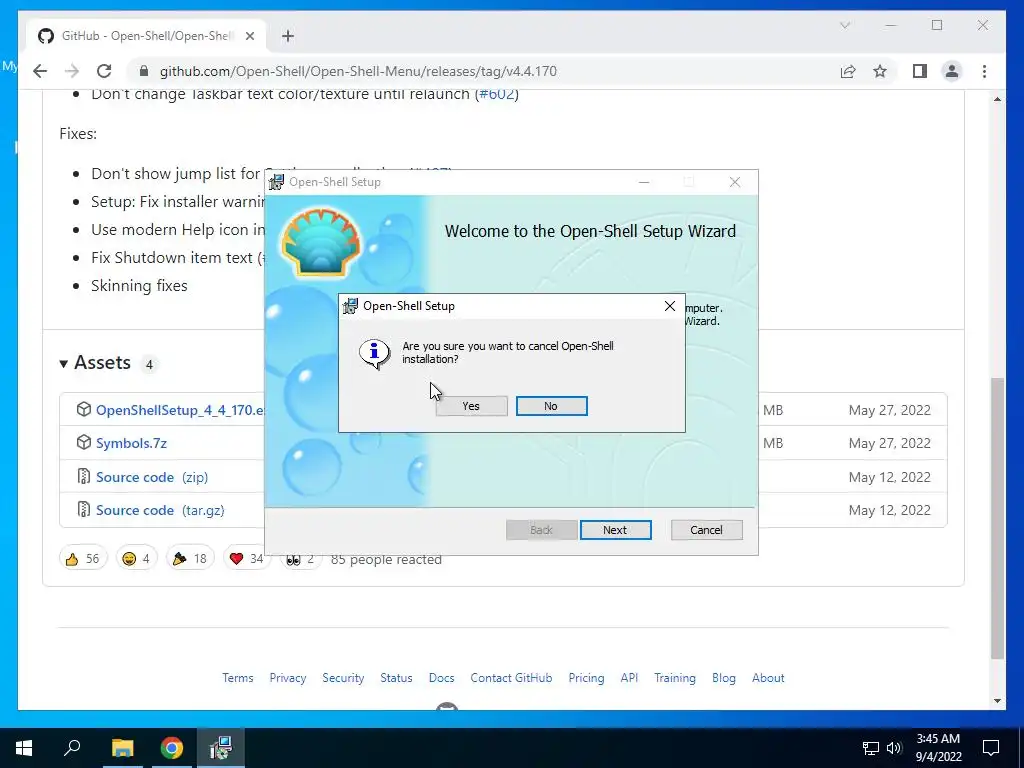1024x768 pixels.
Task: Close the cancel confirmation dialog
Action: pos(669,306)
